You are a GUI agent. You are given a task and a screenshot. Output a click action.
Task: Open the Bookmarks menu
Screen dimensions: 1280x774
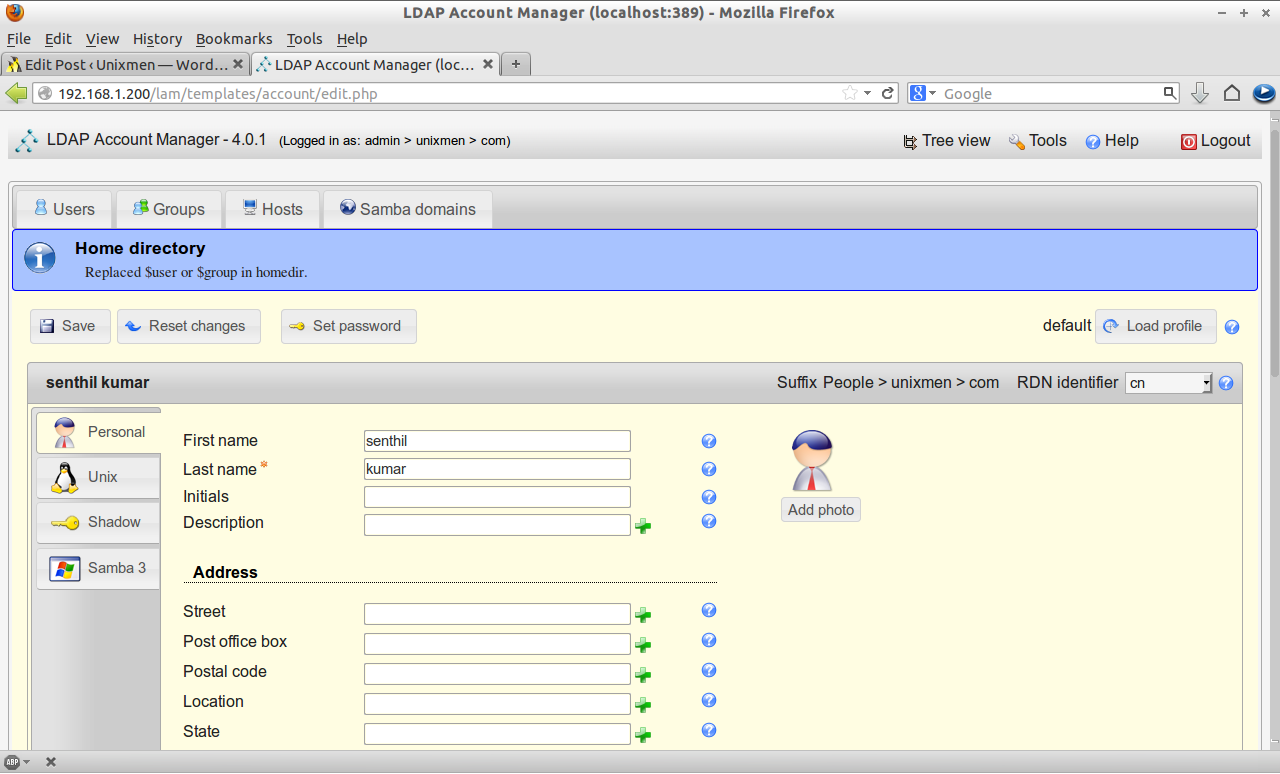click(234, 39)
